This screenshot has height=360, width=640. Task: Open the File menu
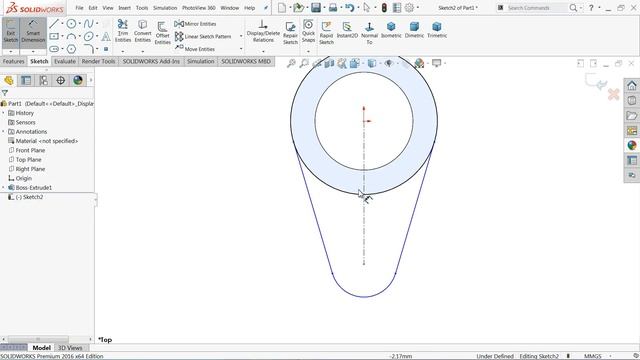[79, 8]
